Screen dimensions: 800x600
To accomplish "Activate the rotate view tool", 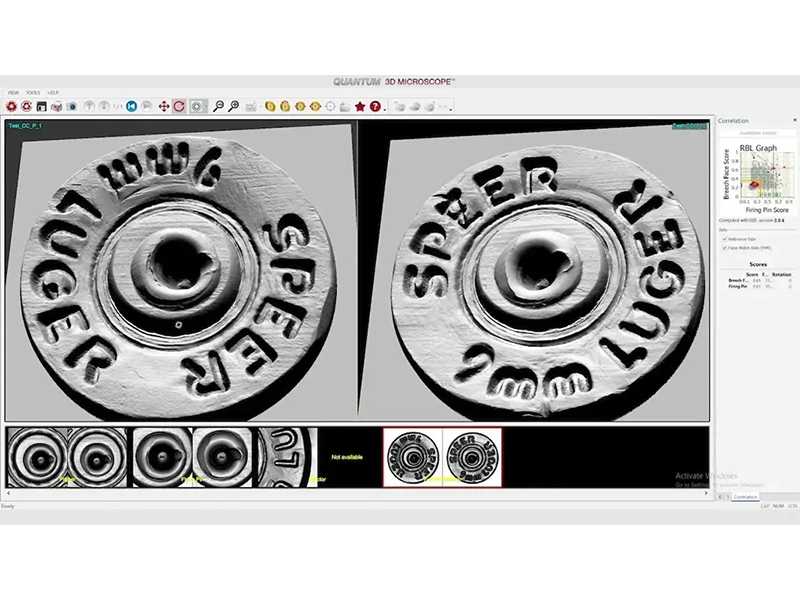I will tap(178, 103).
